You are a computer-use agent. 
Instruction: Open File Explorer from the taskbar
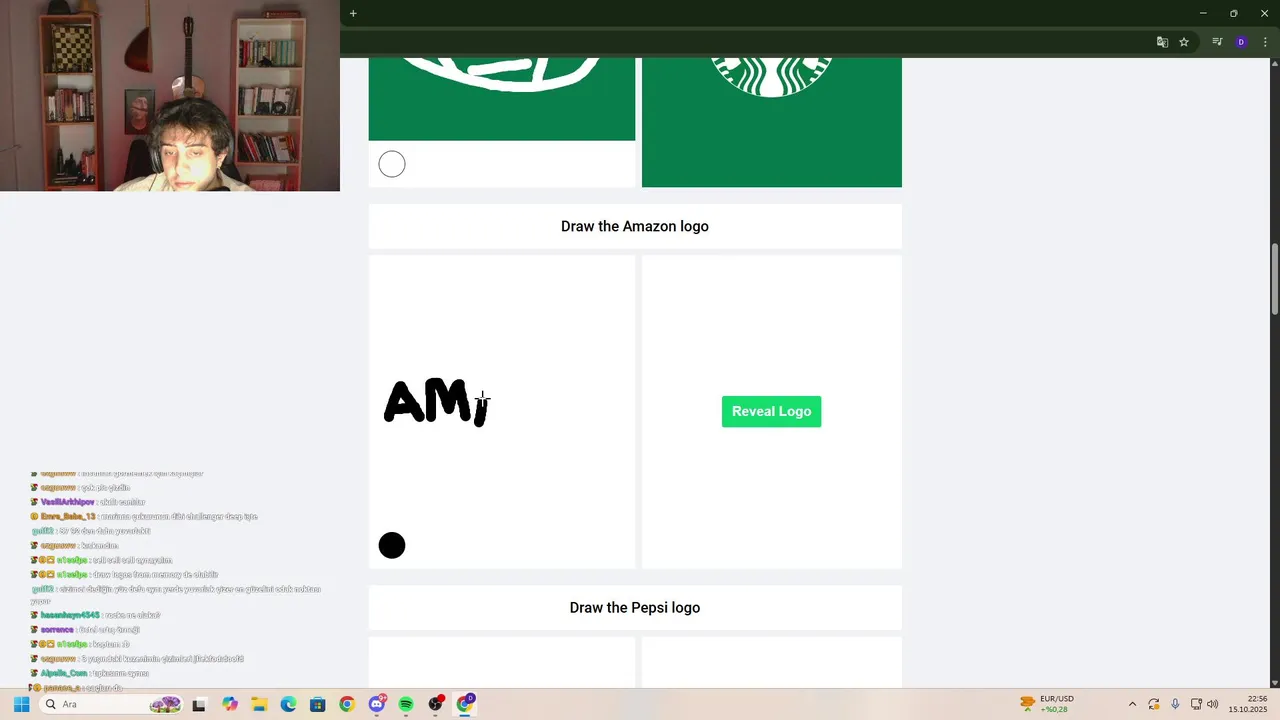[x=259, y=704]
